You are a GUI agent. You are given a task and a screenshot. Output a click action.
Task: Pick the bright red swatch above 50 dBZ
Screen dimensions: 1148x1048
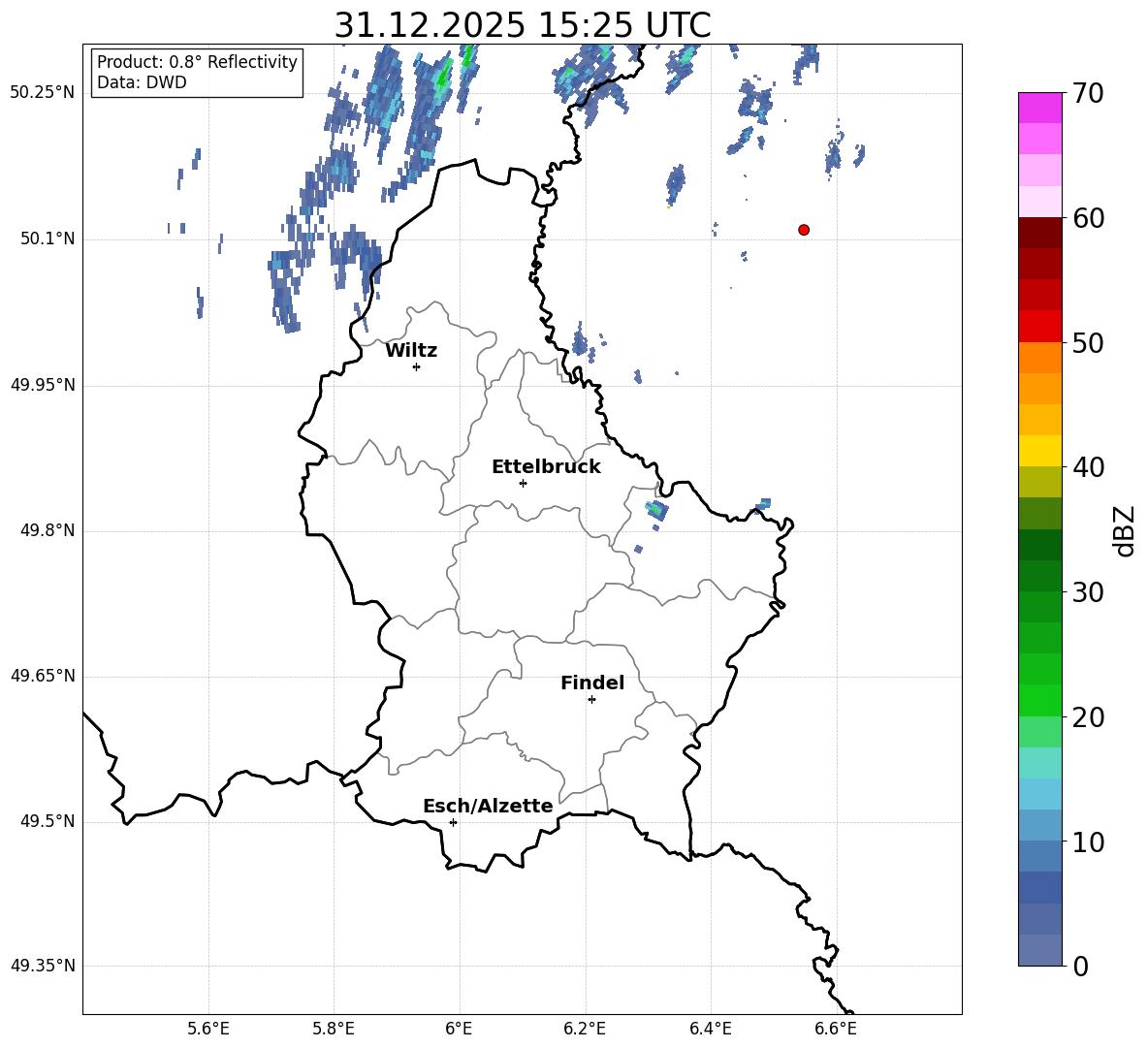point(1040,326)
